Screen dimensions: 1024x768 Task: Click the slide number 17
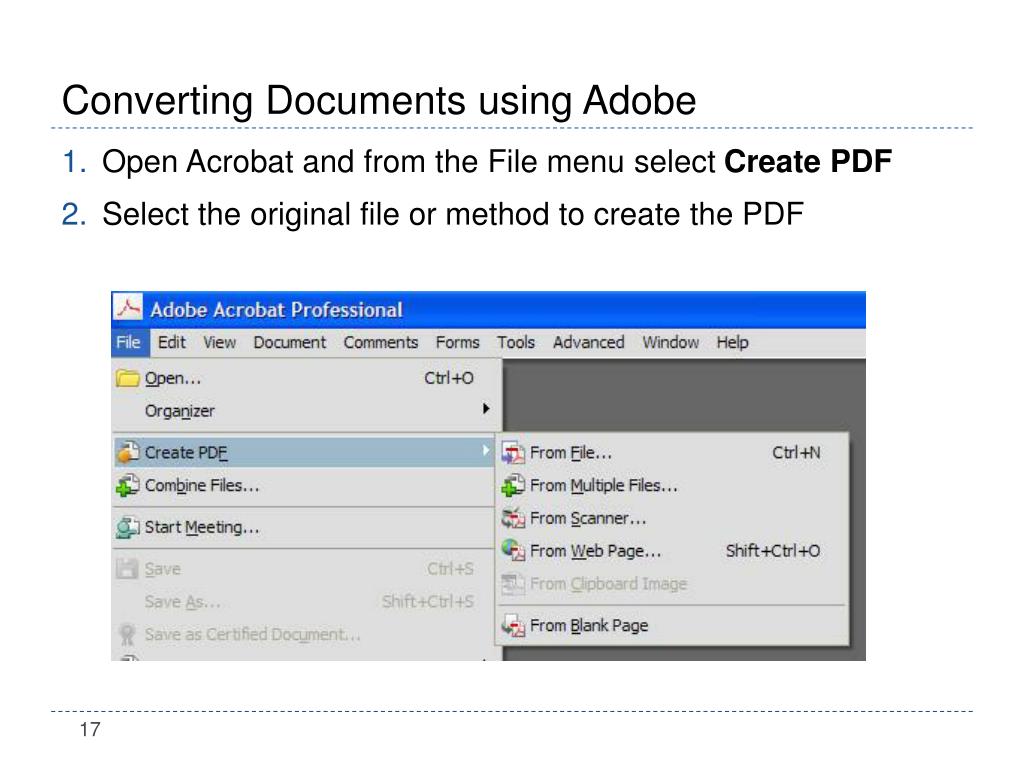click(x=90, y=729)
